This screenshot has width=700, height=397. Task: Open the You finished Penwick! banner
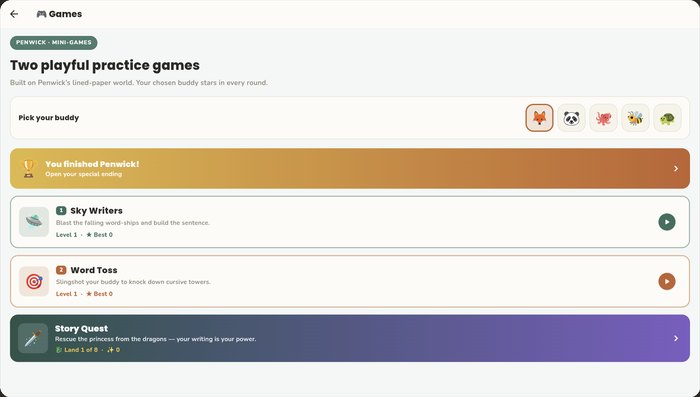tap(350, 168)
